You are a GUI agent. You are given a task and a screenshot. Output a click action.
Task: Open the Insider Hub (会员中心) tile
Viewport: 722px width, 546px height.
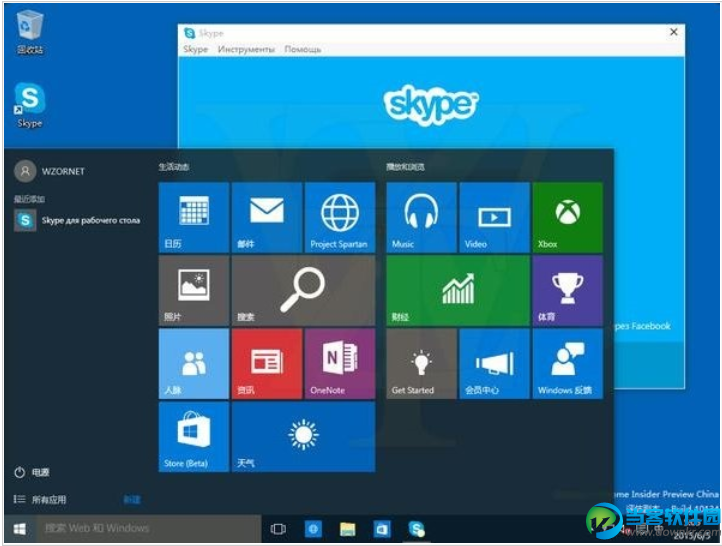[x=495, y=364]
